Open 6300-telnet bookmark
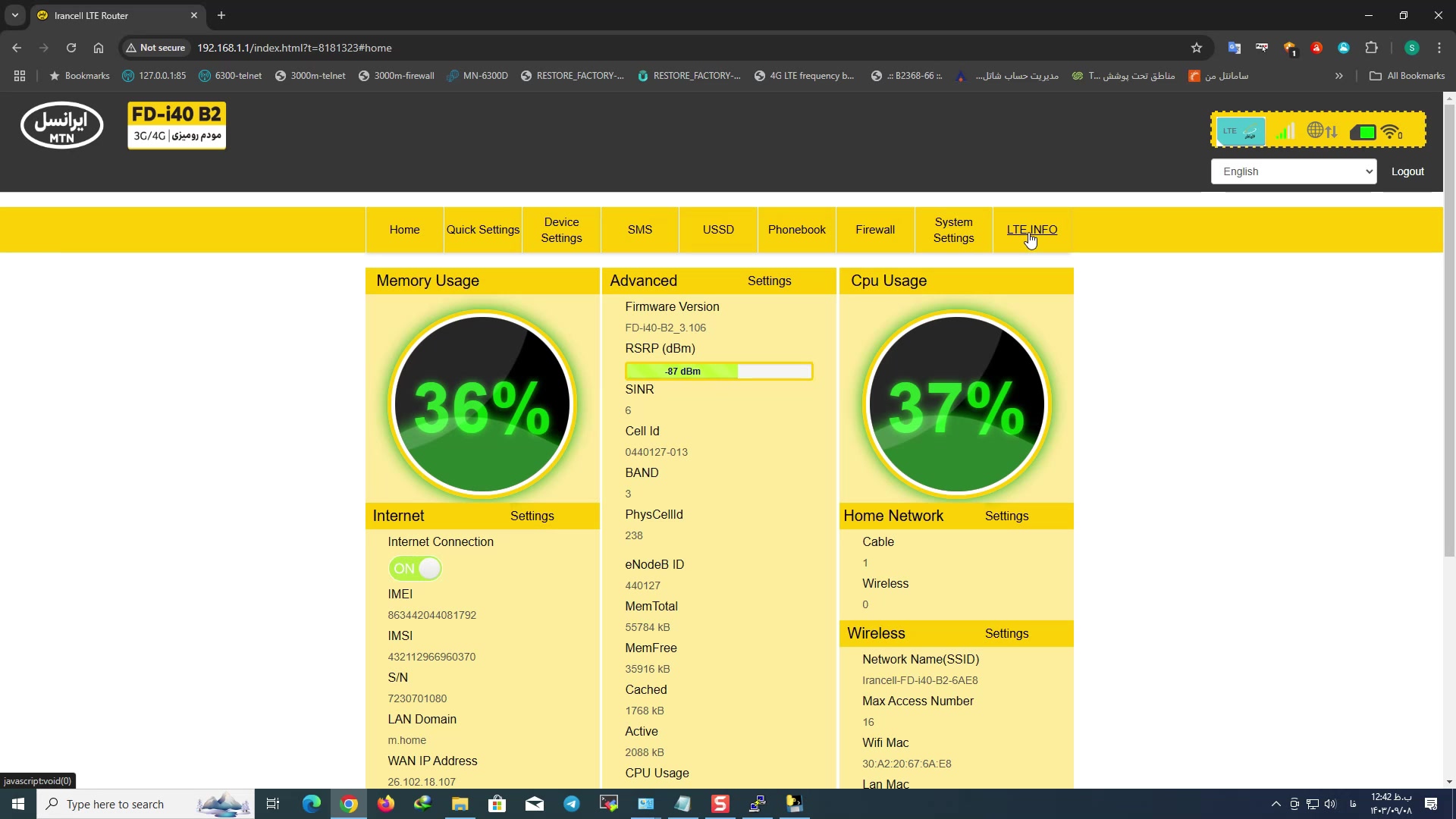 pos(230,76)
